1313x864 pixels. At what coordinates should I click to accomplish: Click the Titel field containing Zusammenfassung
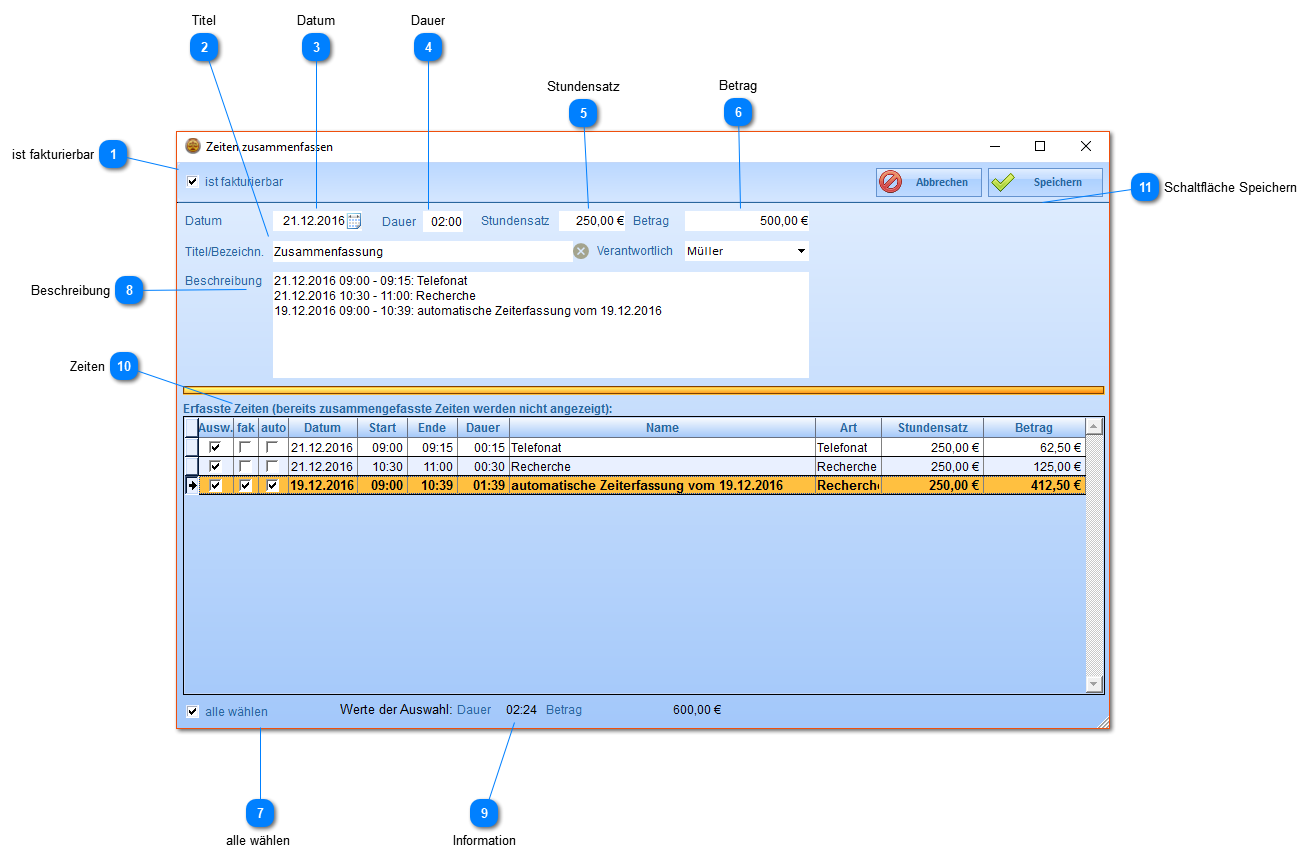421,251
